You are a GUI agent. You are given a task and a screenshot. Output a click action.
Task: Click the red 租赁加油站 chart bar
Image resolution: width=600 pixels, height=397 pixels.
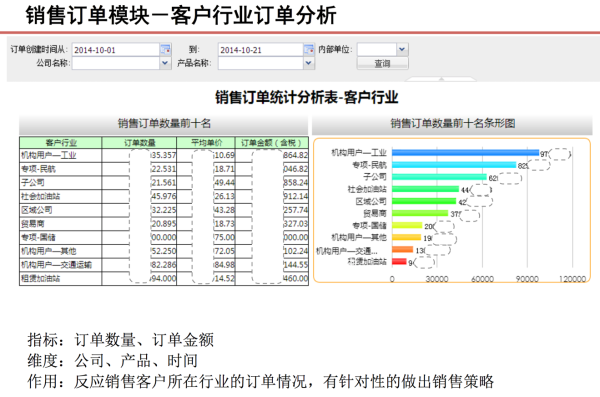point(399,262)
